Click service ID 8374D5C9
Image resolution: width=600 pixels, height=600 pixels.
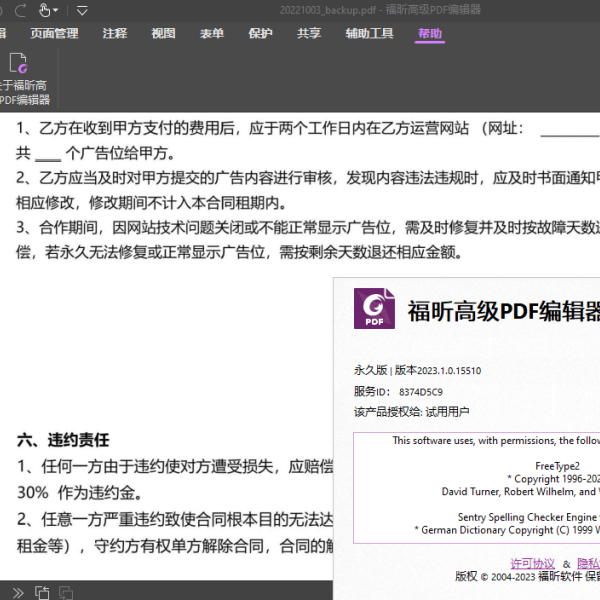coord(421,392)
